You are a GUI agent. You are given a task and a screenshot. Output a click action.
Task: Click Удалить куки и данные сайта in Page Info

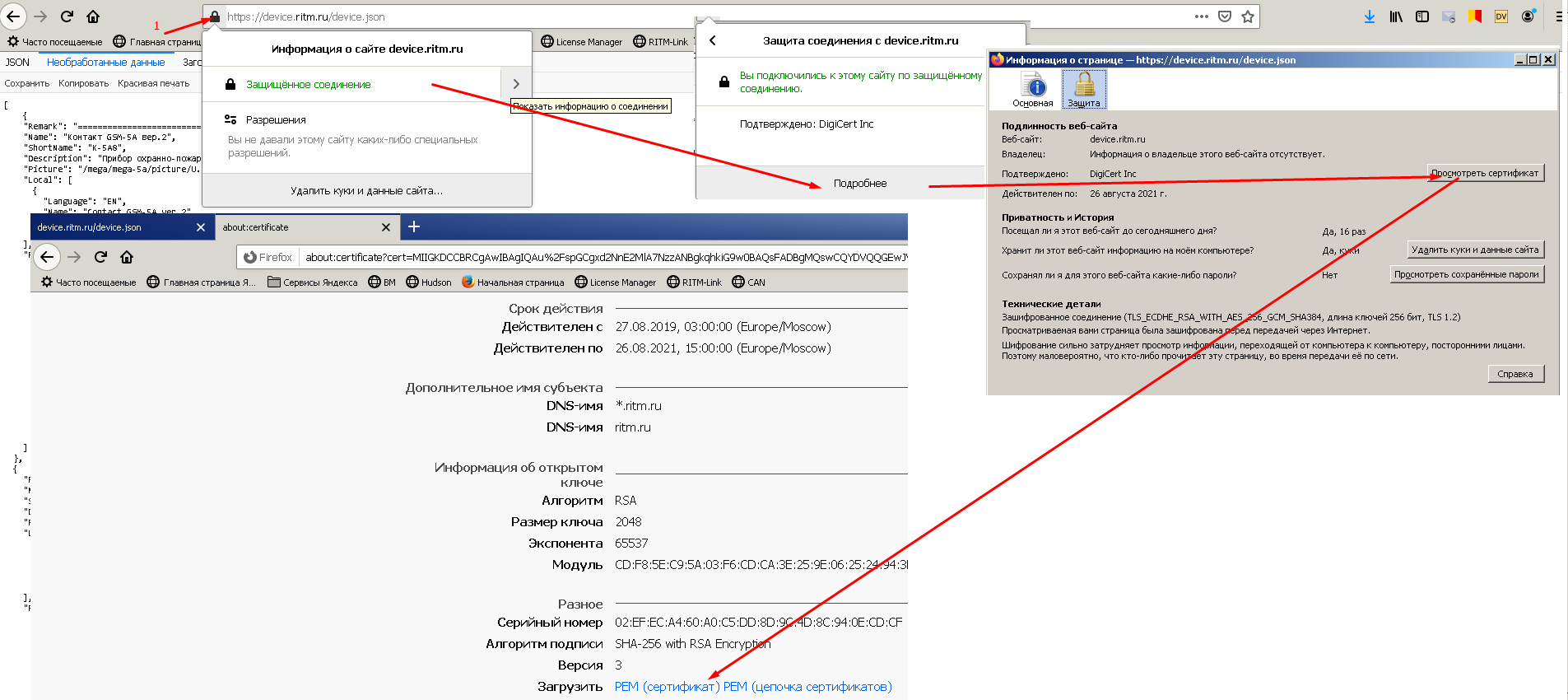tap(1475, 250)
